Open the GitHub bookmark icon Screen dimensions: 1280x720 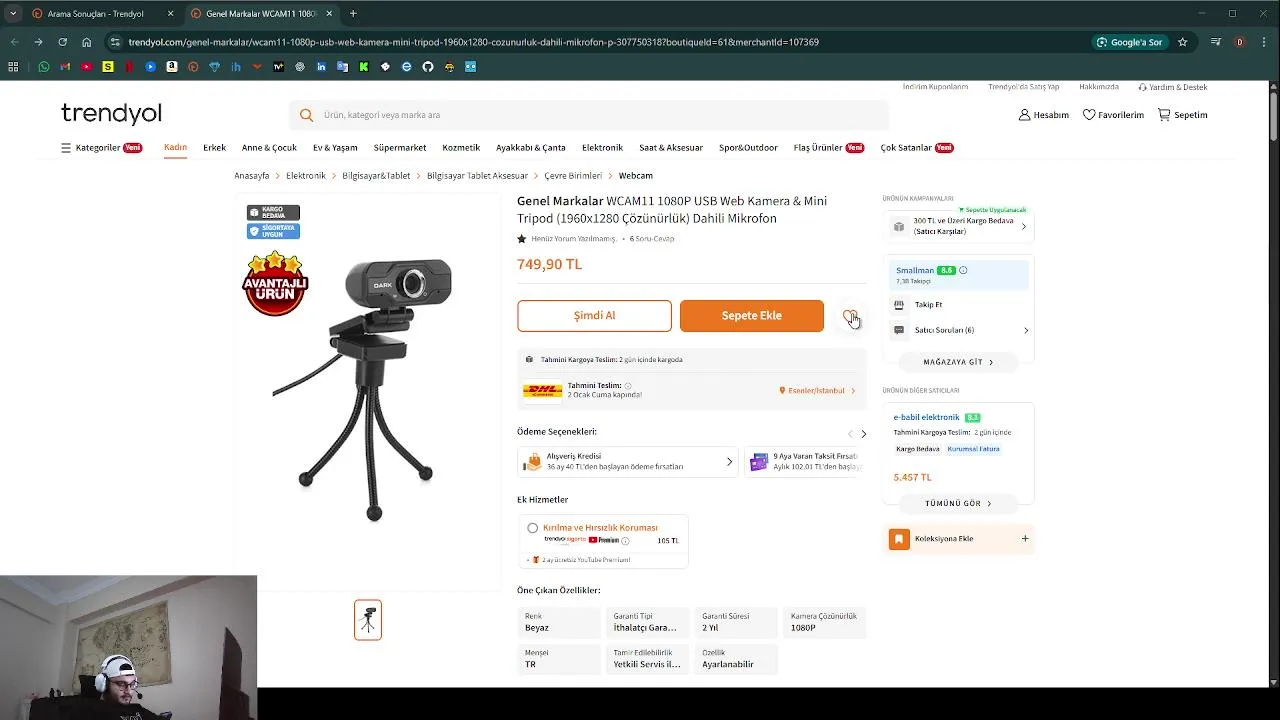click(x=428, y=67)
